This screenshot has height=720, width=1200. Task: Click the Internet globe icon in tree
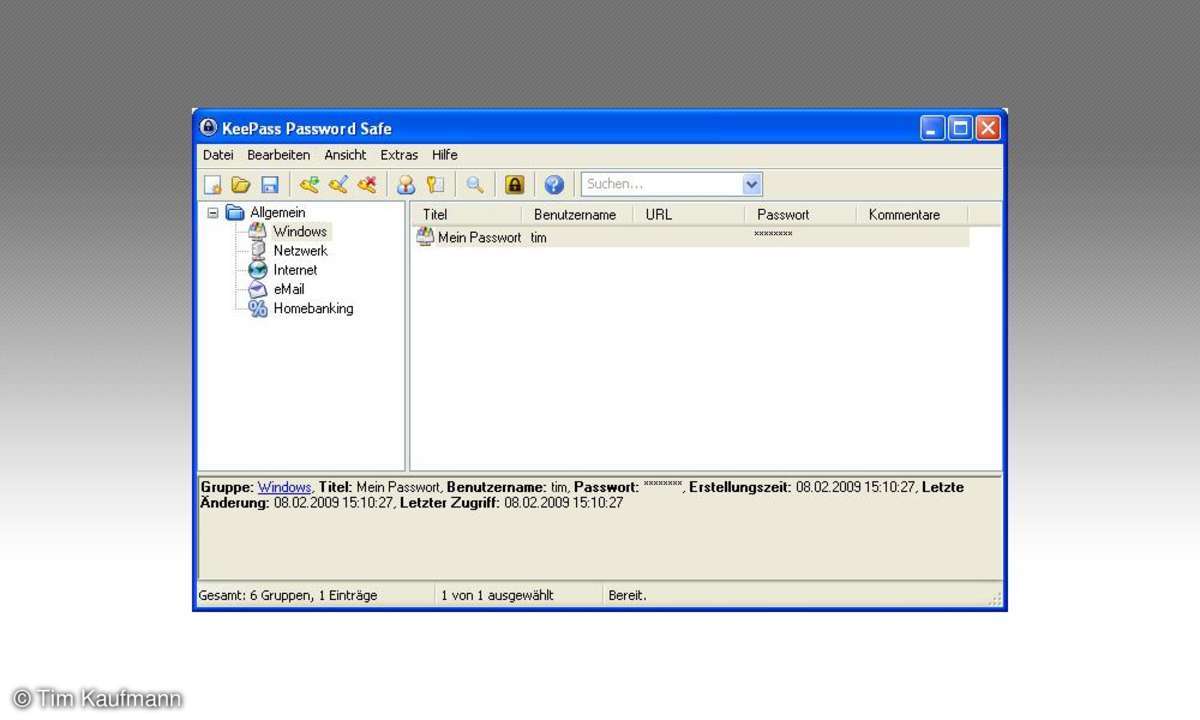(257, 270)
